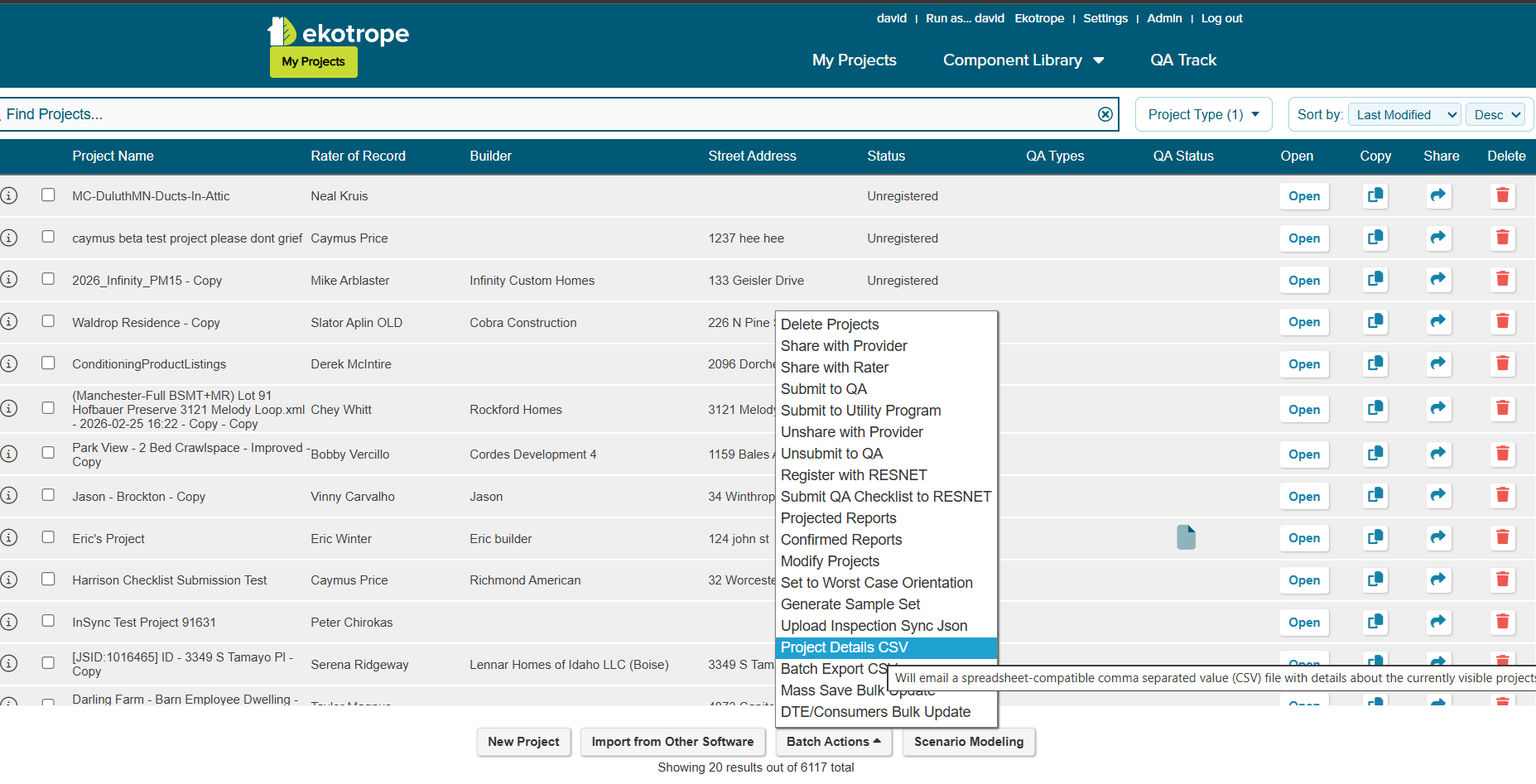Clear the Find Projects search box
The width and height of the screenshot is (1536, 784).
[1105, 114]
